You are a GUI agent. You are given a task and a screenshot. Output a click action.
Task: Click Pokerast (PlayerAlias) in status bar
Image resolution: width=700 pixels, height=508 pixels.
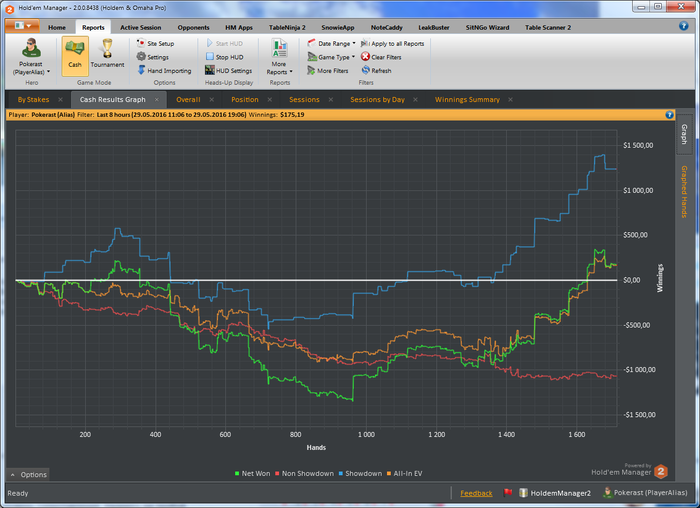click(x=645, y=493)
